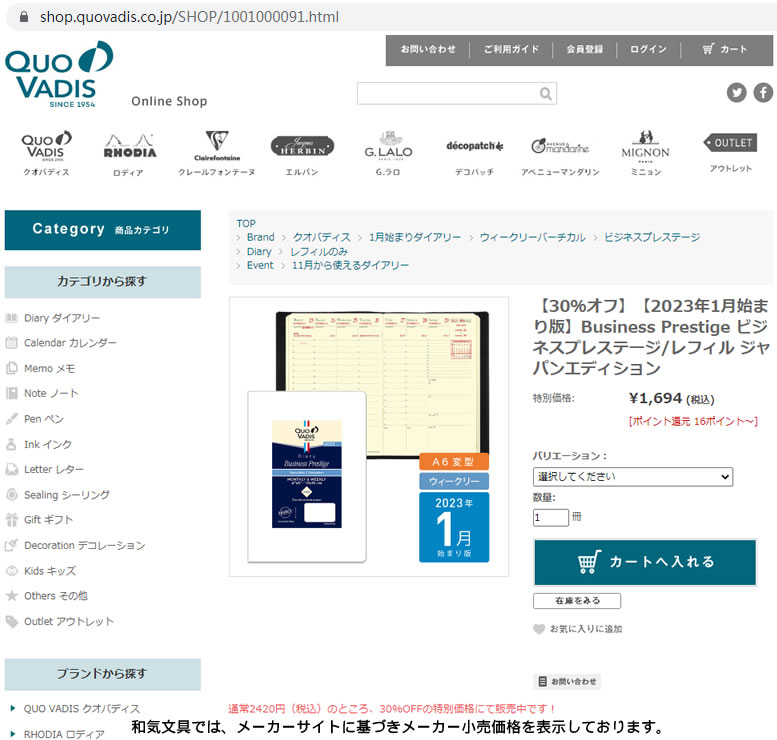Open Memo メモ category
777x740 pixels.
50,369
